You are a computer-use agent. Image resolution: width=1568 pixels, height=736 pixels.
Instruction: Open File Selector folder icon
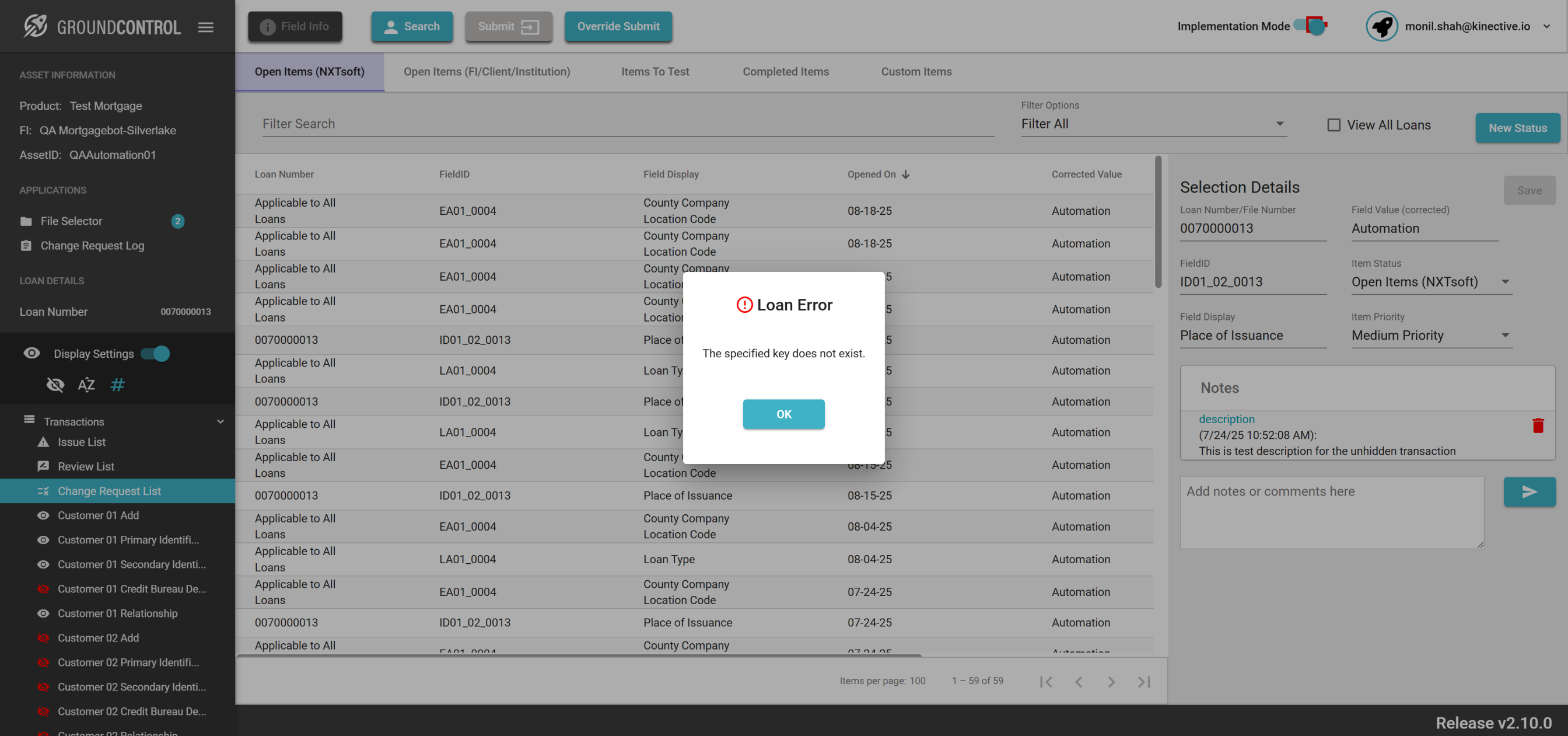pyautogui.click(x=26, y=221)
